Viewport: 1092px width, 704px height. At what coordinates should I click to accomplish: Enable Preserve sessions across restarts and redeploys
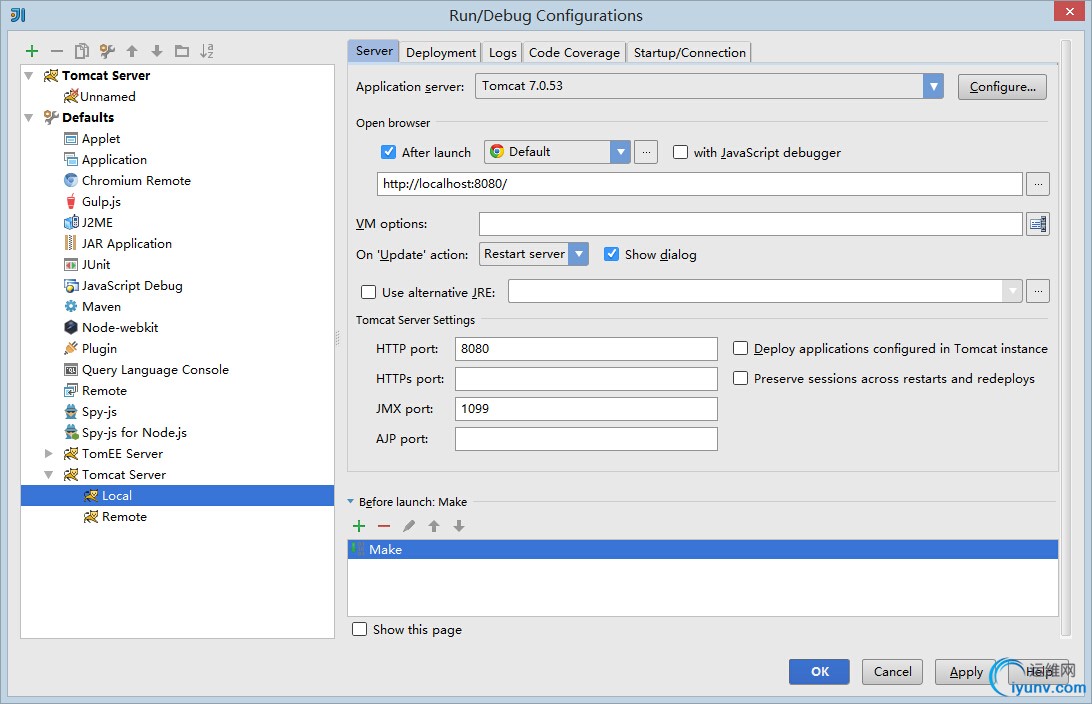coord(740,378)
